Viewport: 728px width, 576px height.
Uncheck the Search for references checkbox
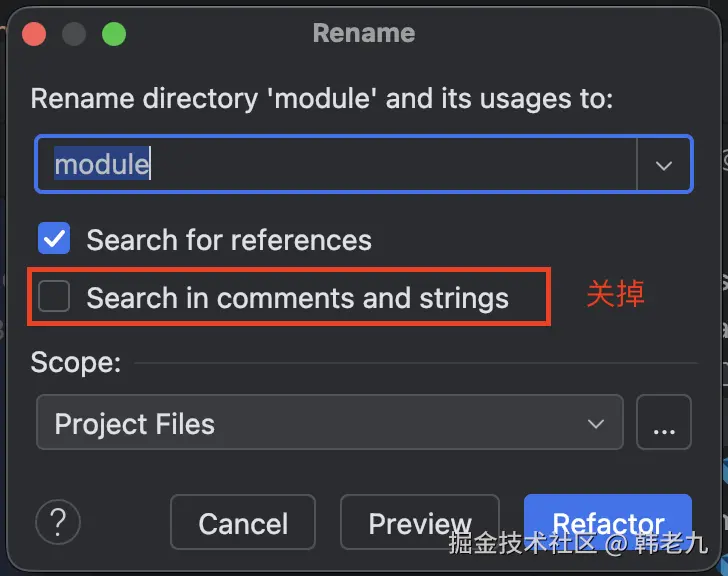coord(54,240)
